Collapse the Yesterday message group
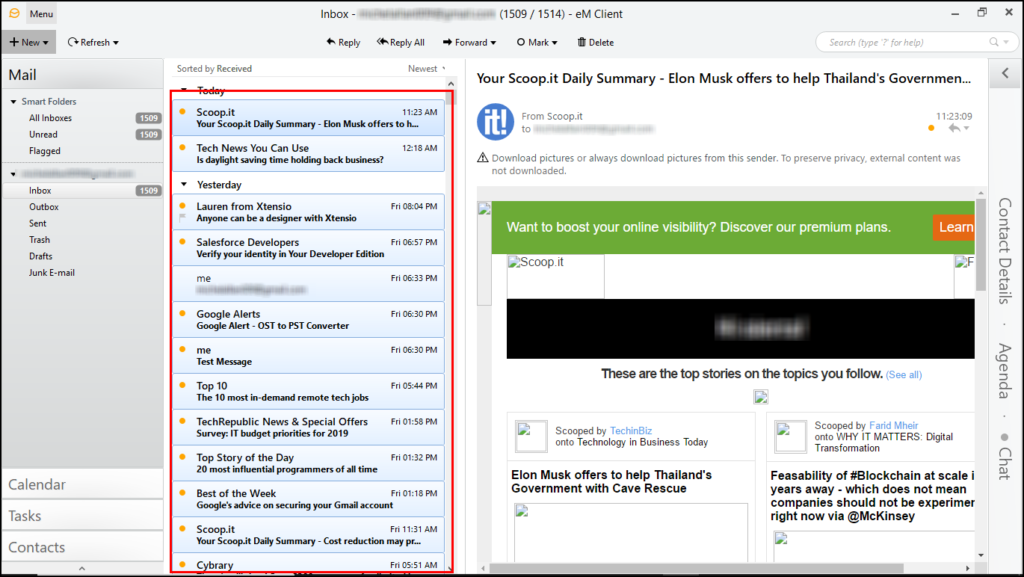 (184, 185)
